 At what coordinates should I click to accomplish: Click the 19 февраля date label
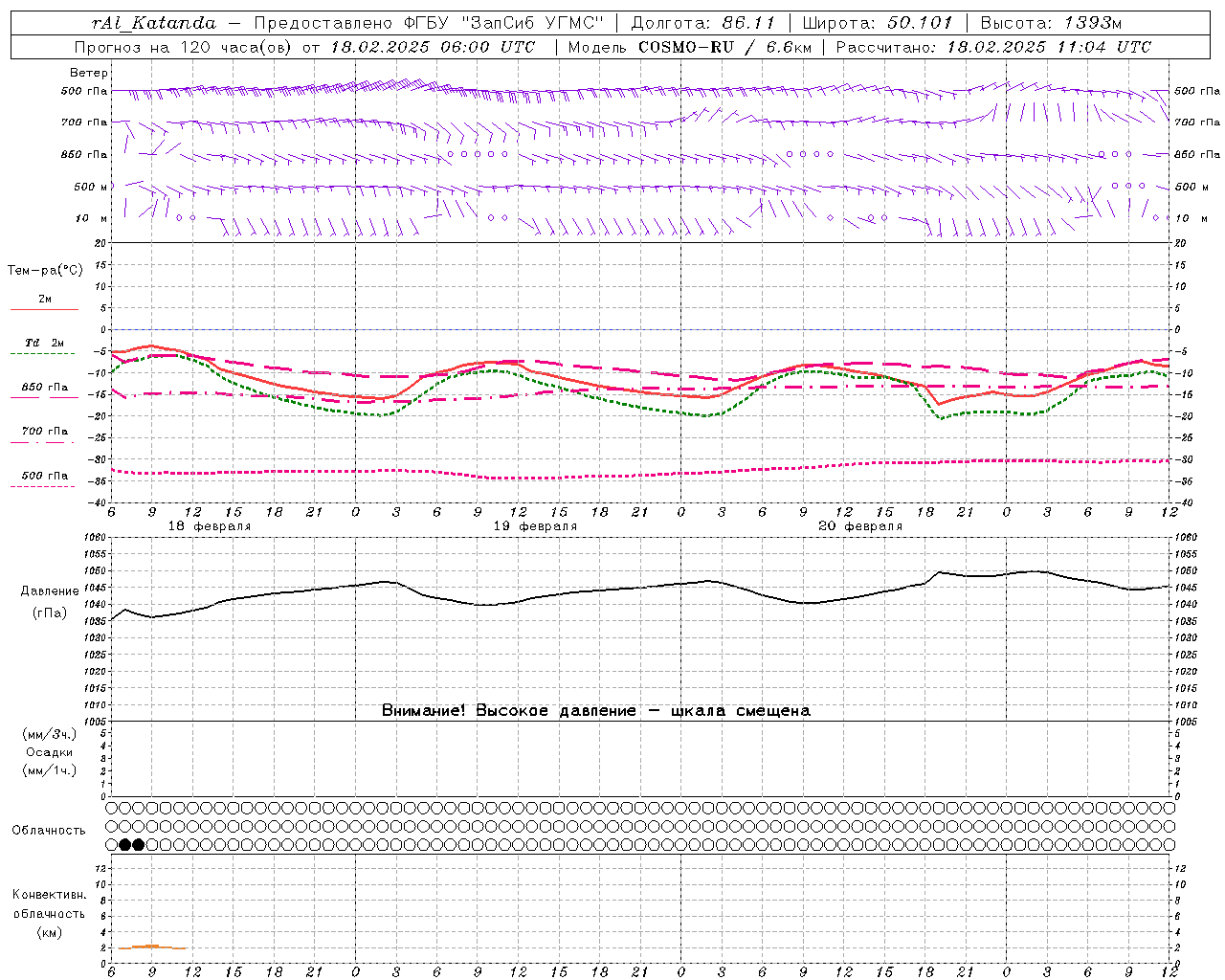535,526
